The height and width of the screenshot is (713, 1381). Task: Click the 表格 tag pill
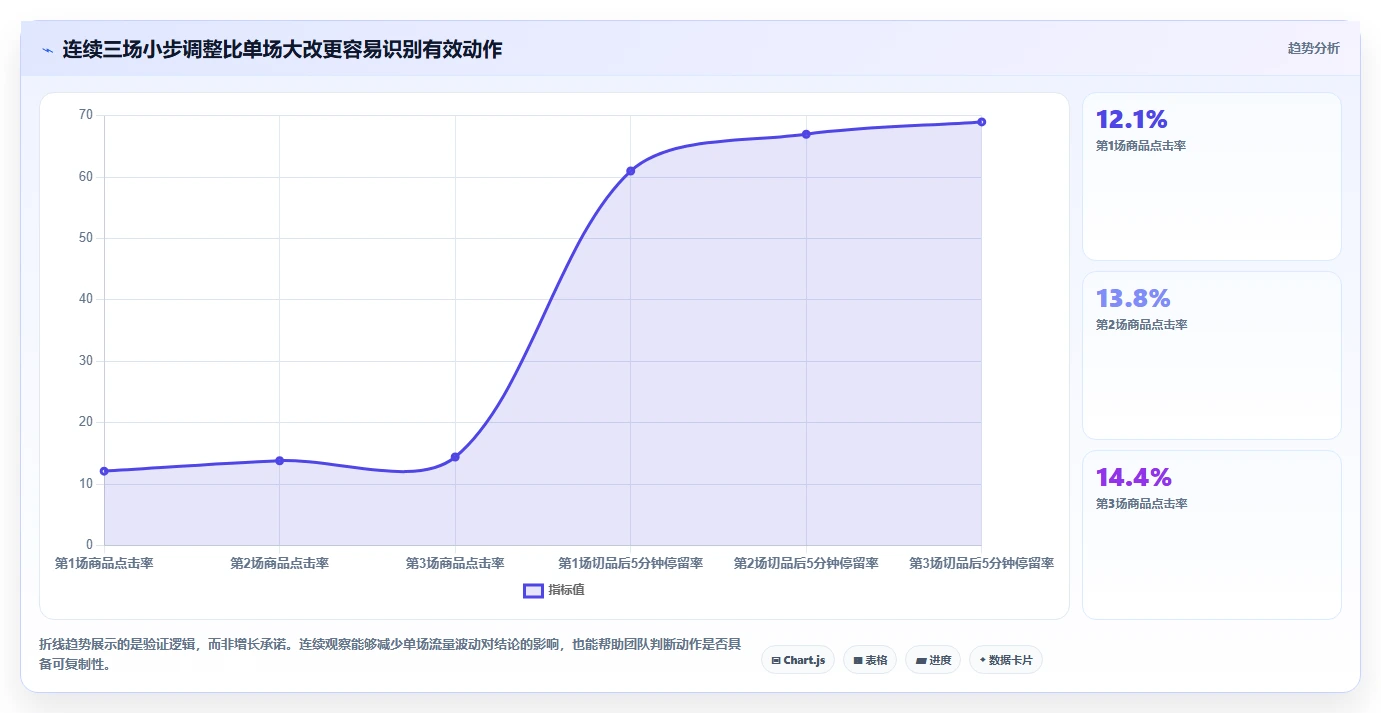tap(870, 660)
